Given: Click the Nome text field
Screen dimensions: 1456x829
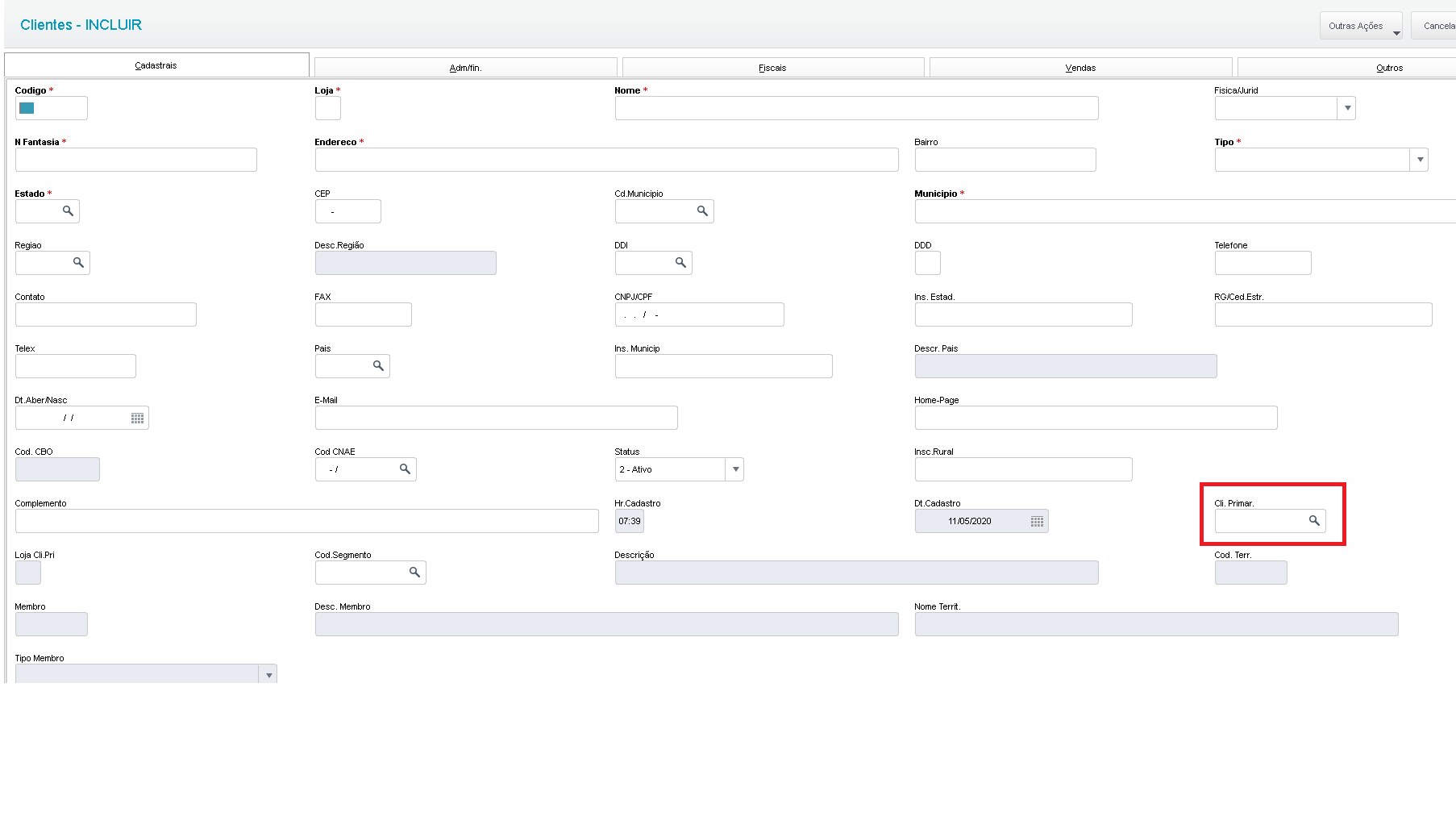Looking at the screenshot, I should 857,108.
